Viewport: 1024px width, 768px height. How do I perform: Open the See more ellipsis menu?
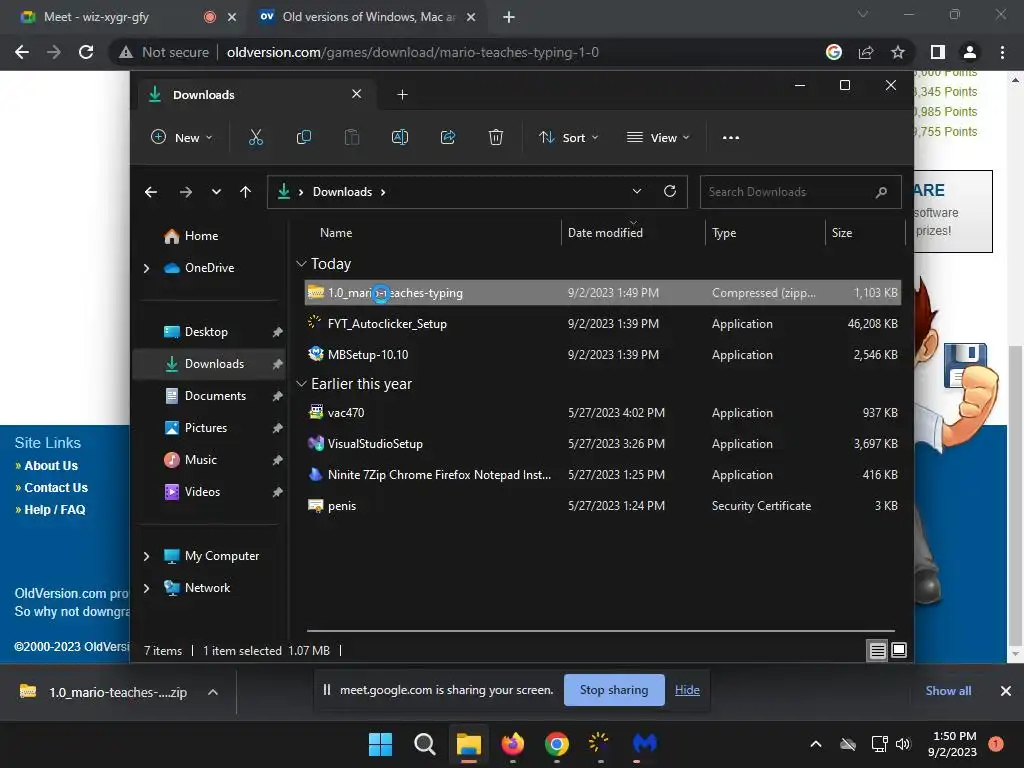pos(731,138)
